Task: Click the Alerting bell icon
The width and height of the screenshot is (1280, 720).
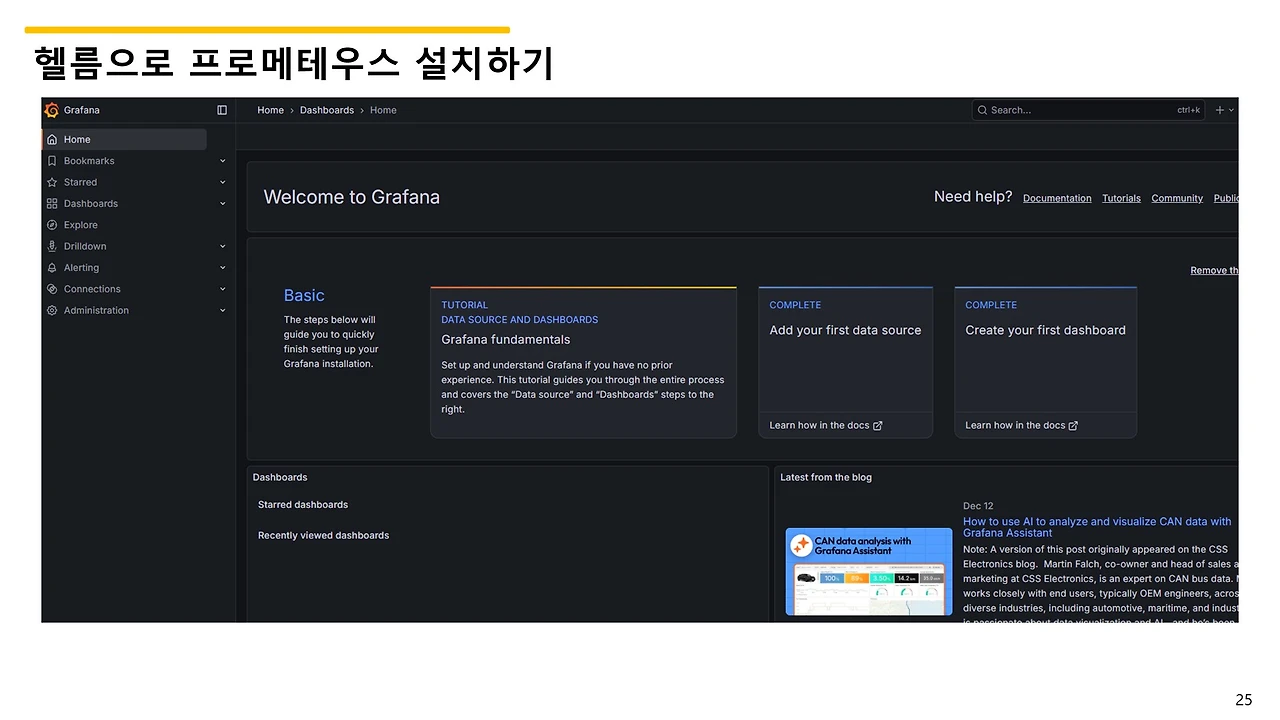Action: coord(52,268)
